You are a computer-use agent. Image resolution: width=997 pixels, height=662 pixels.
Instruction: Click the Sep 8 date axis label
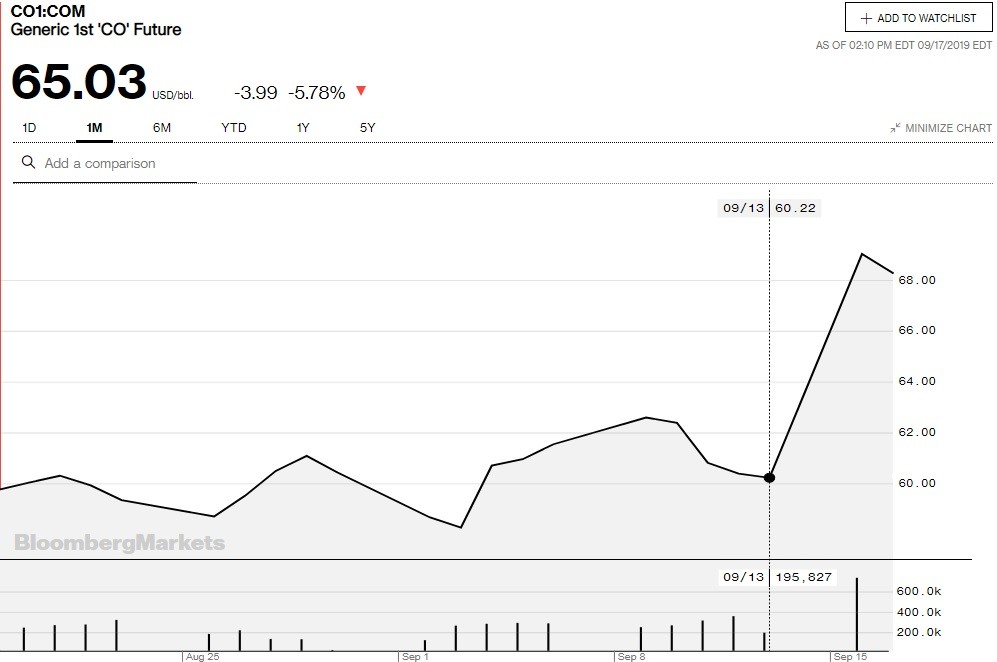632,657
